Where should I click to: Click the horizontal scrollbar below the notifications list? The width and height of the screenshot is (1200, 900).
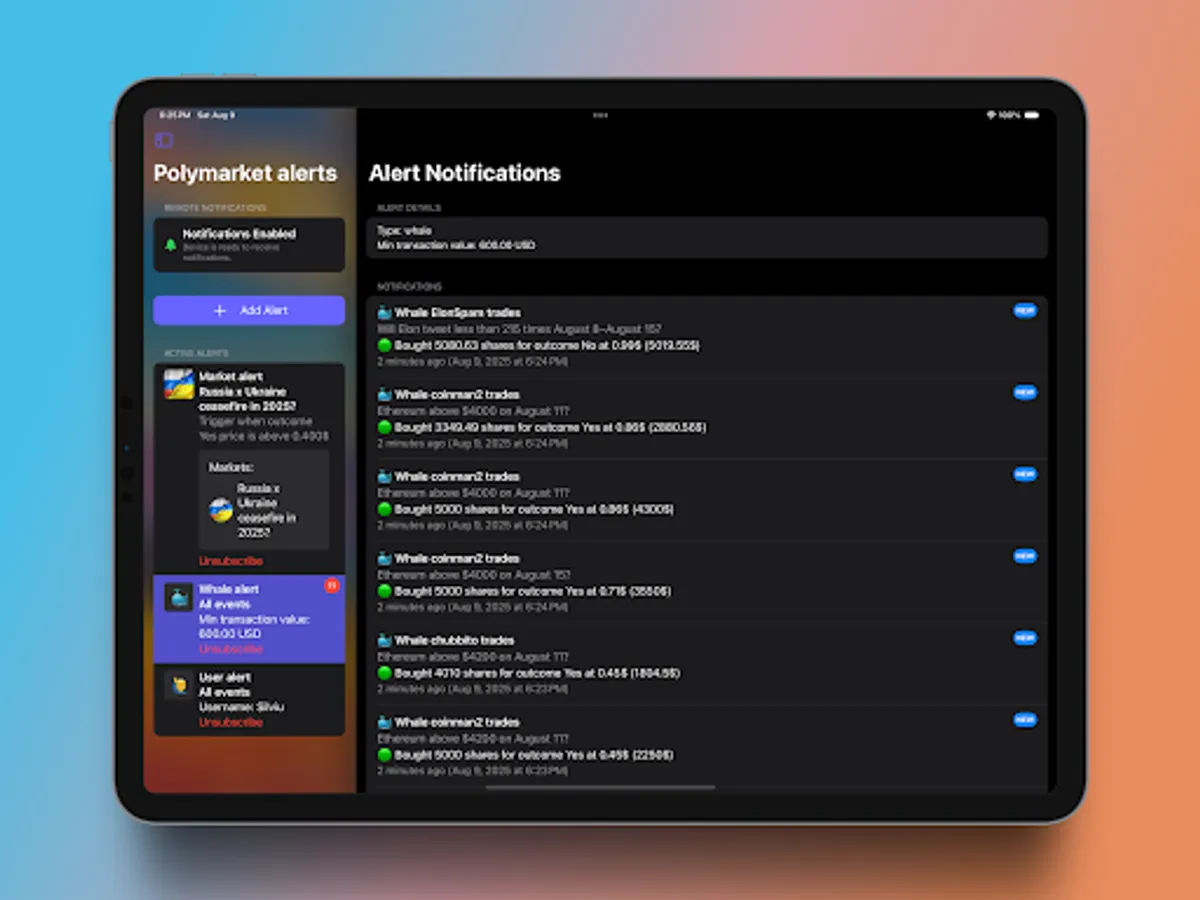pyautogui.click(x=598, y=788)
